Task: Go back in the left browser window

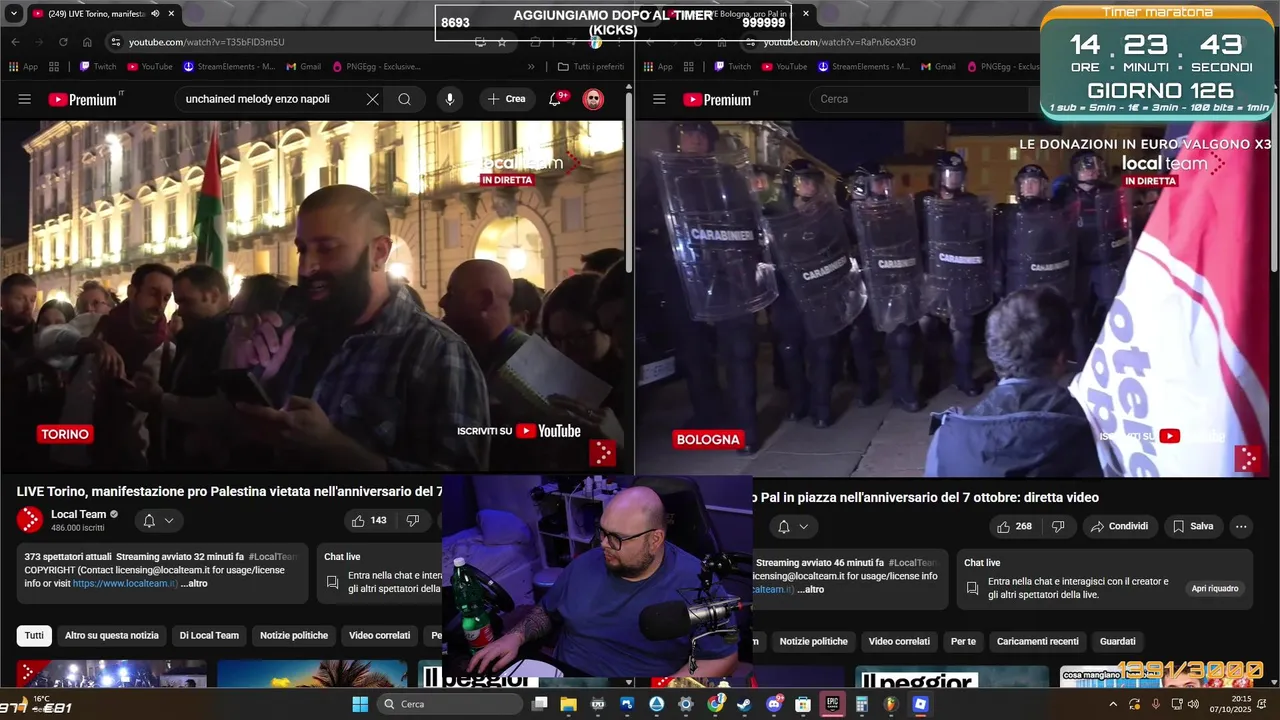Action: [15, 42]
